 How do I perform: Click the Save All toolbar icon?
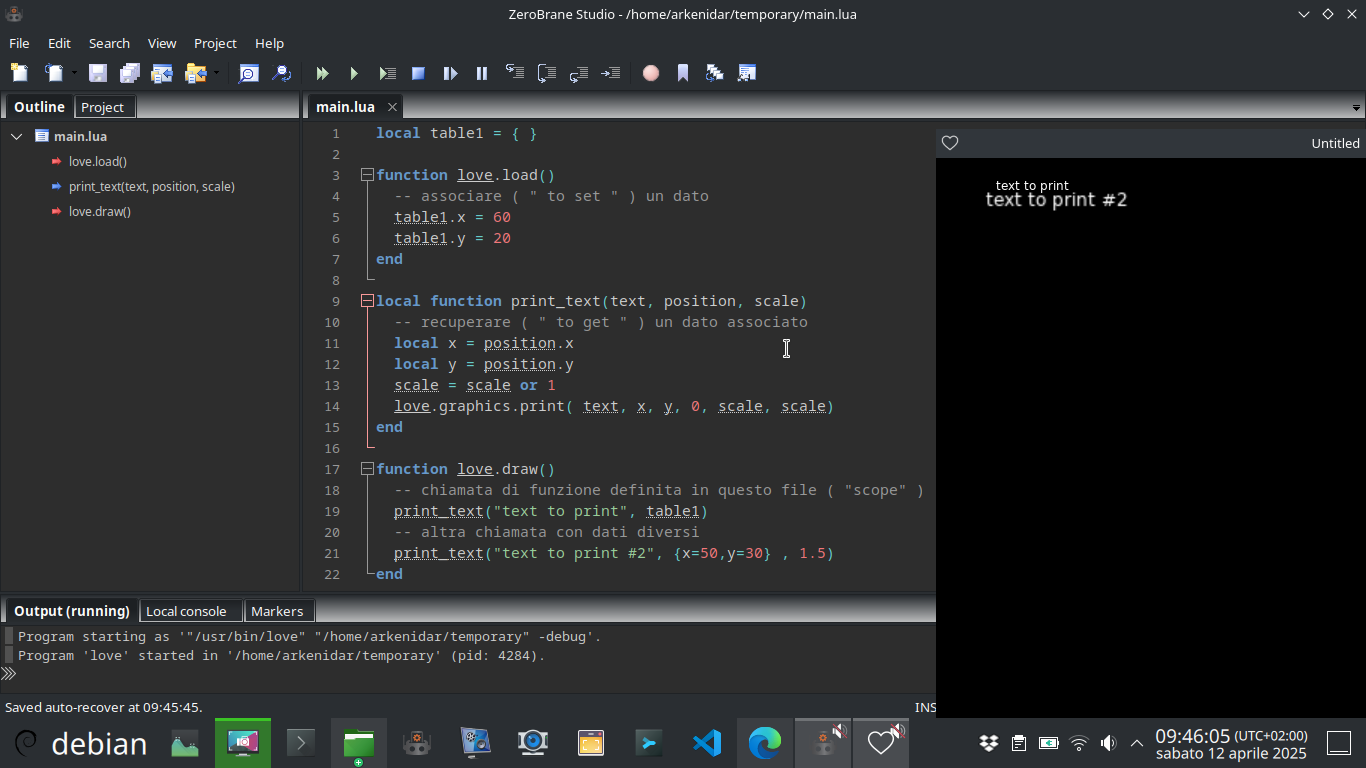(130, 73)
